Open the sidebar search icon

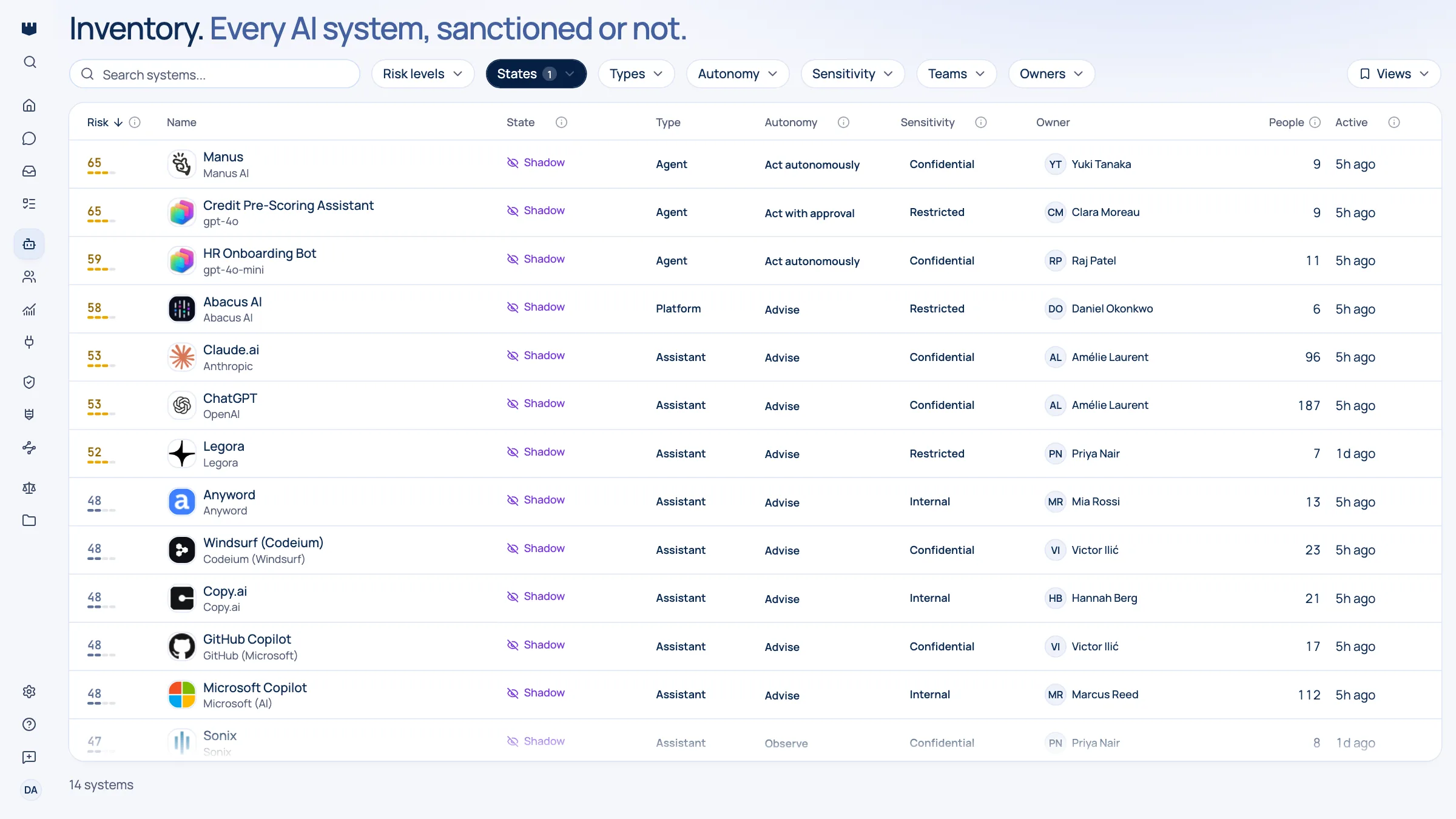(30, 62)
